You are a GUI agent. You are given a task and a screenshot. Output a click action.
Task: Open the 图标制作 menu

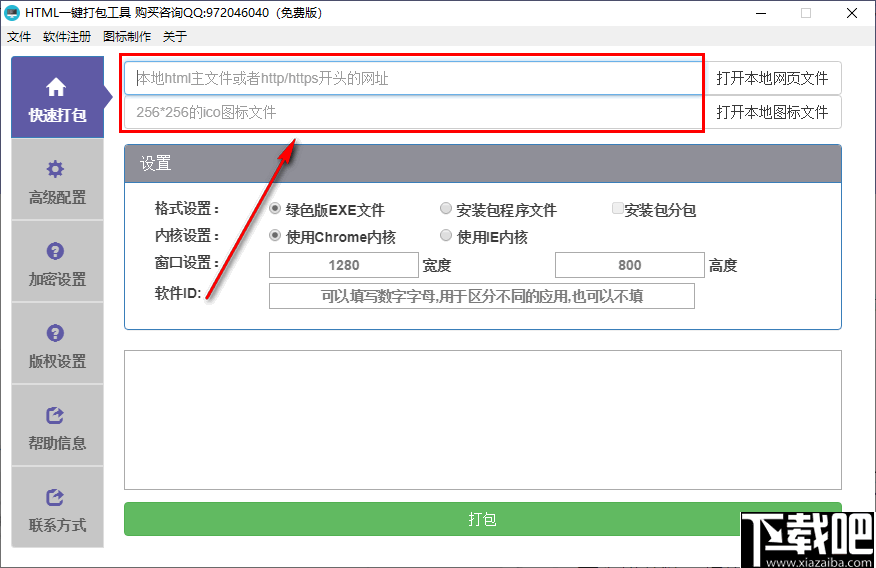[x=127, y=37]
